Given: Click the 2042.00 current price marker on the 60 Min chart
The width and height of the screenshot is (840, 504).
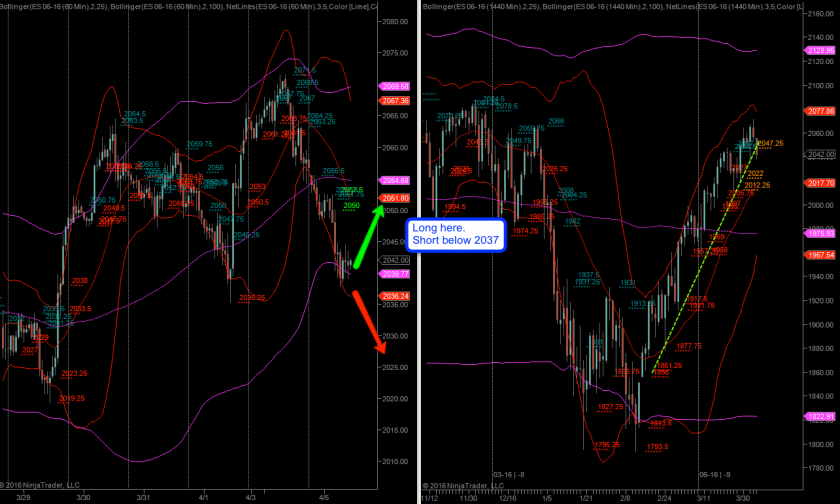Looking at the screenshot, I should pos(395,260).
